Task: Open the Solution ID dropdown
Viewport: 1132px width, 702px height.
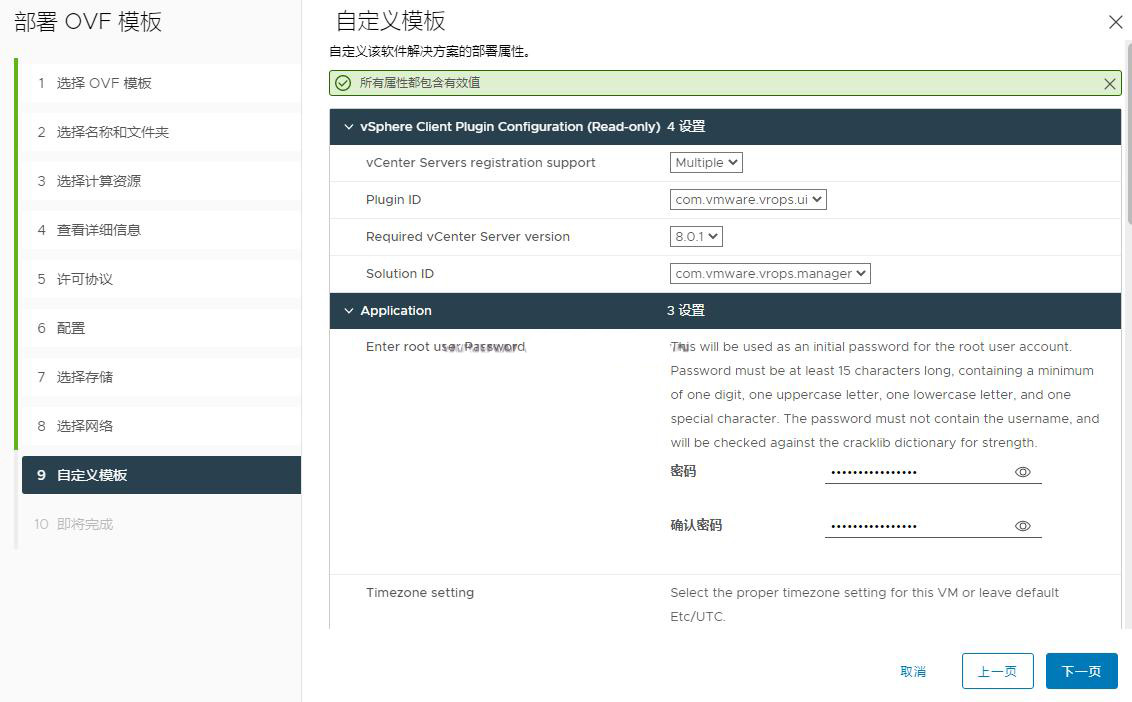Action: point(770,274)
